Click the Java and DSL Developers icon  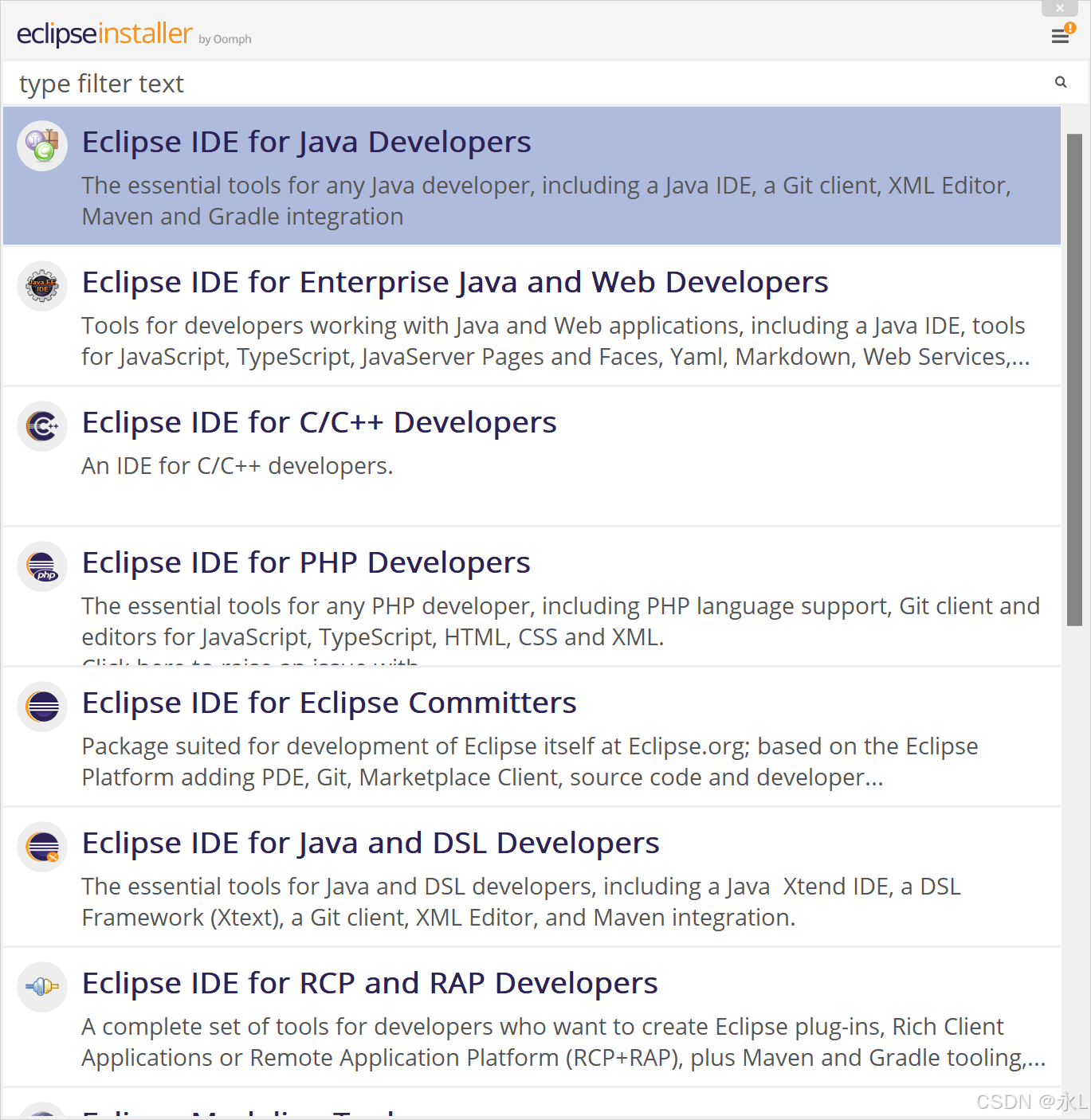click(x=41, y=847)
